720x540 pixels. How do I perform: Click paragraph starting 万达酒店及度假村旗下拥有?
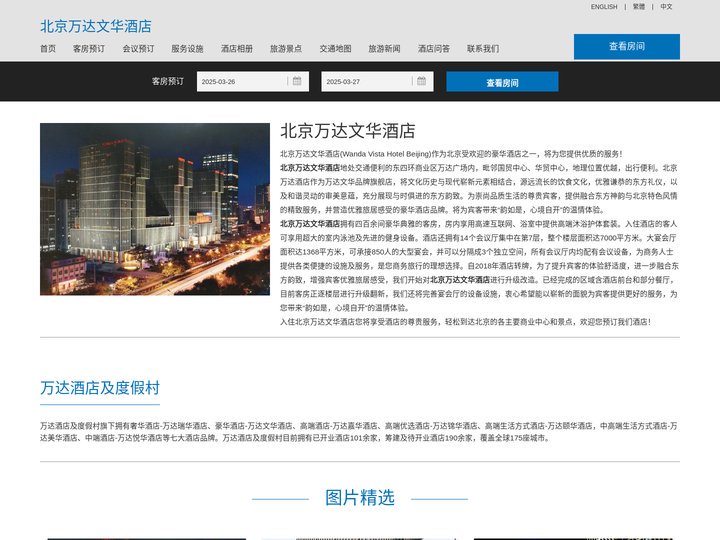pos(359,432)
